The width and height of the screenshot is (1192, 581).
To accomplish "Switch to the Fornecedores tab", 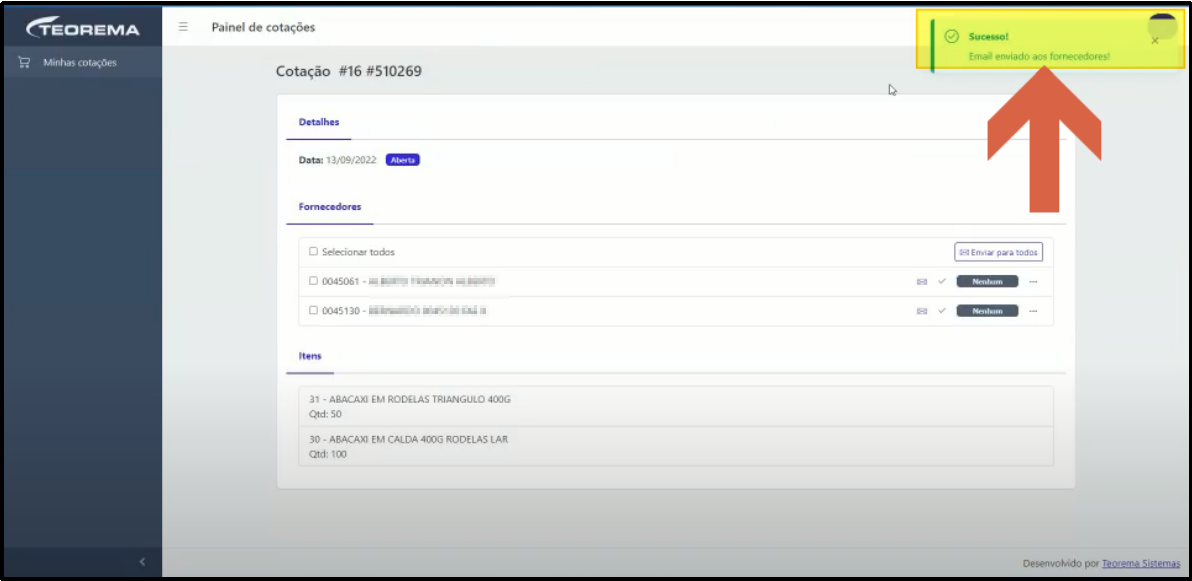I will [x=330, y=206].
